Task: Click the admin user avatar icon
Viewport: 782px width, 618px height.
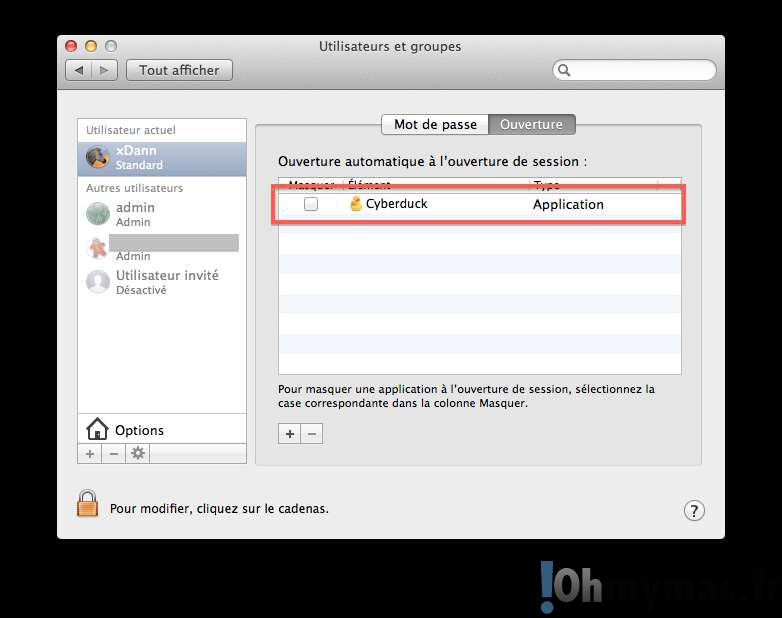Action: [x=98, y=213]
